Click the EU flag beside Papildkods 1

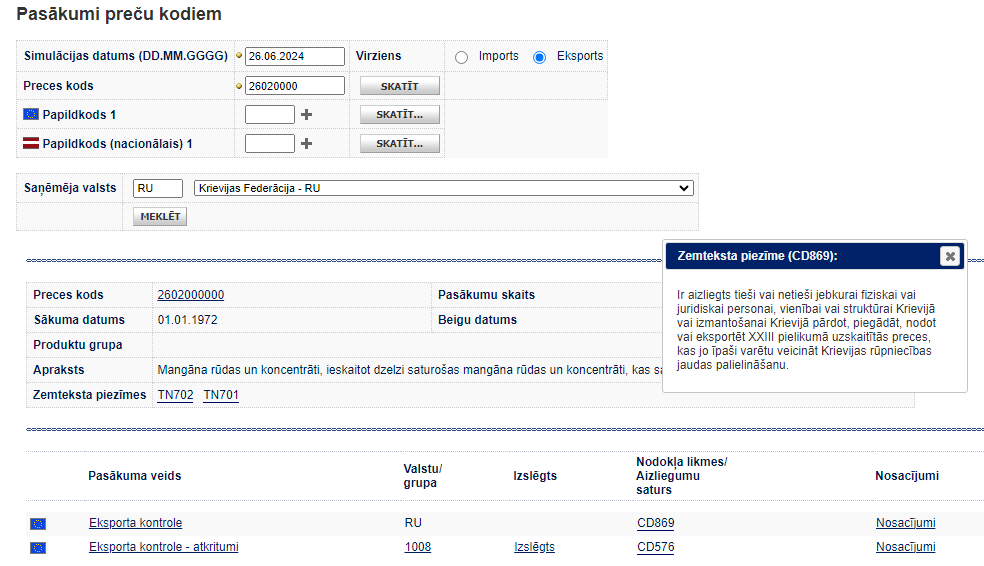pos(31,114)
